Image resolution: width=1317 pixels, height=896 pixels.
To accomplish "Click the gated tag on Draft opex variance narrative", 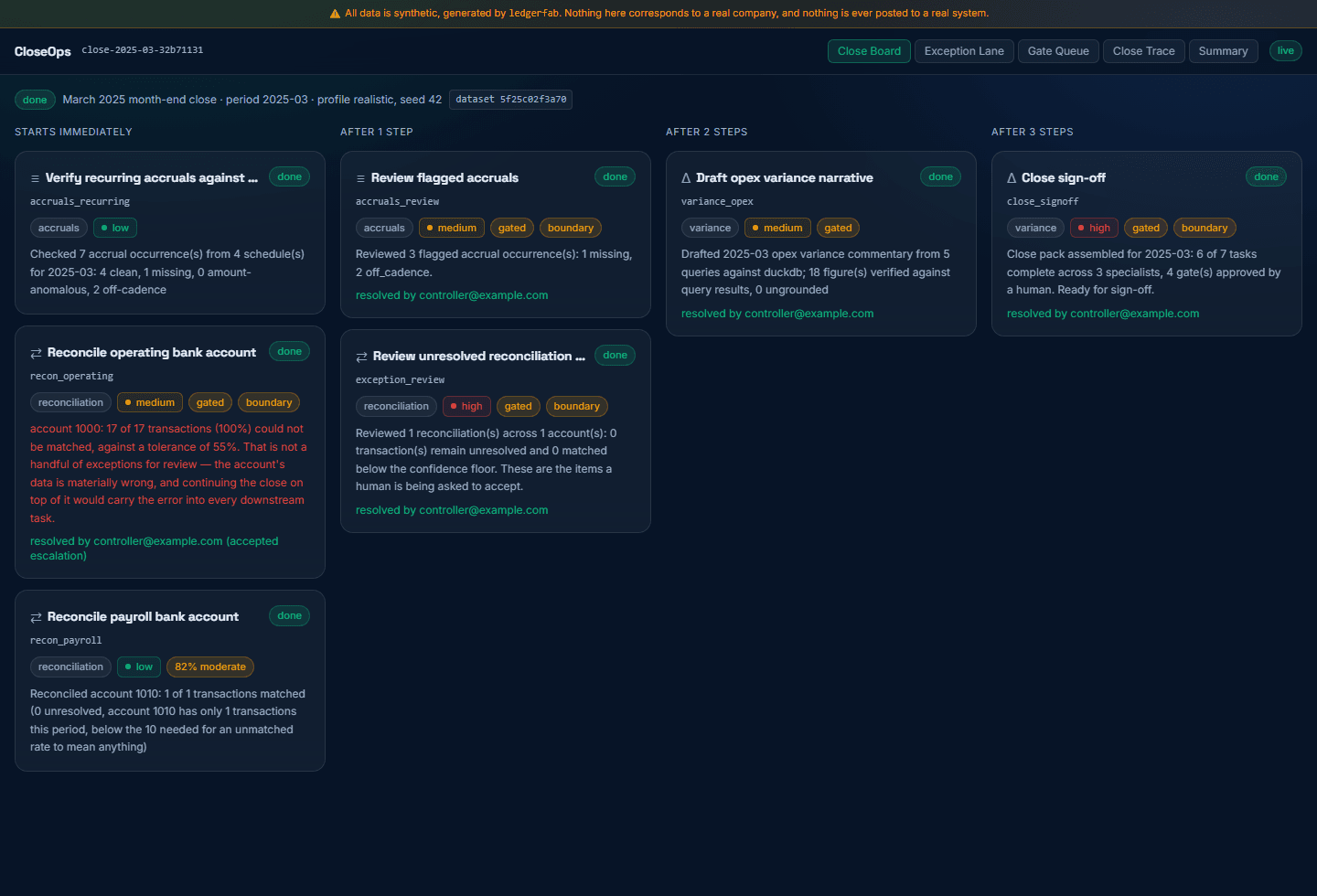I will click(838, 228).
